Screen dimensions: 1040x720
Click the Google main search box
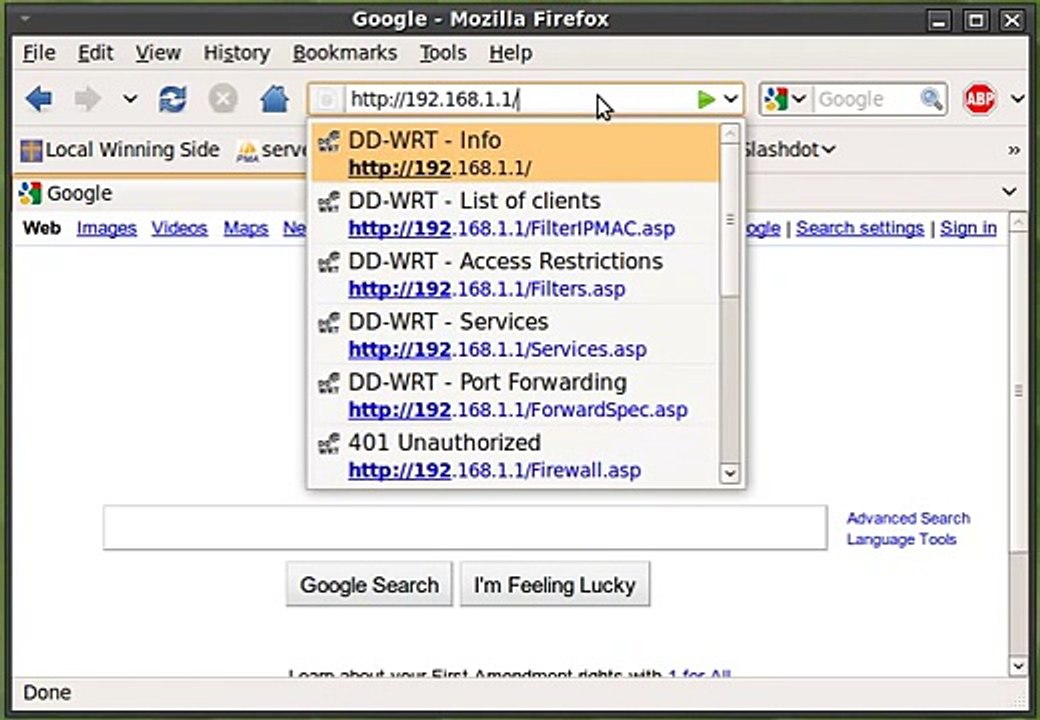pyautogui.click(x=465, y=528)
